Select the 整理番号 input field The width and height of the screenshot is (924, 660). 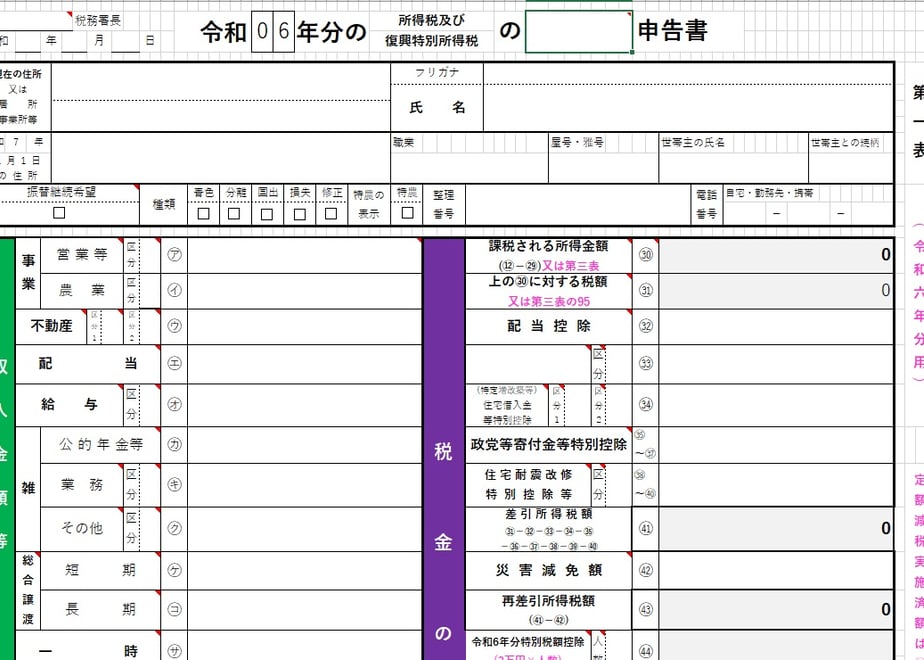coord(578,204)
